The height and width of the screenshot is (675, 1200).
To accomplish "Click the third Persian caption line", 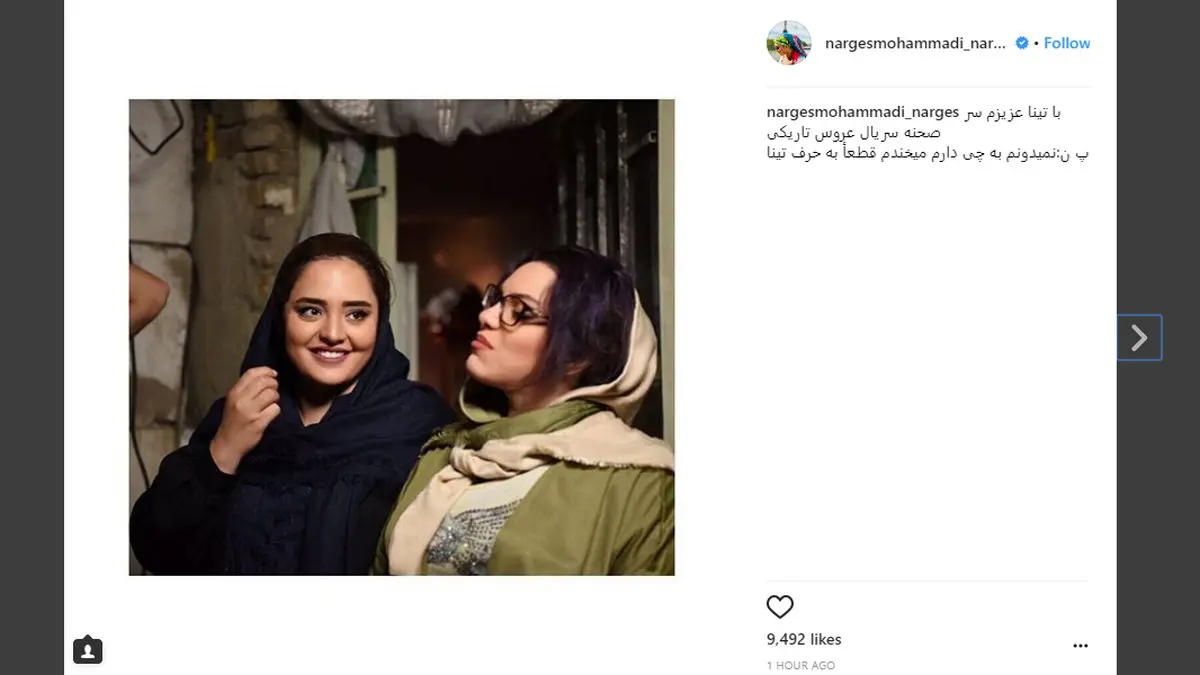I will pyautogui.click(x=927, y=152).
